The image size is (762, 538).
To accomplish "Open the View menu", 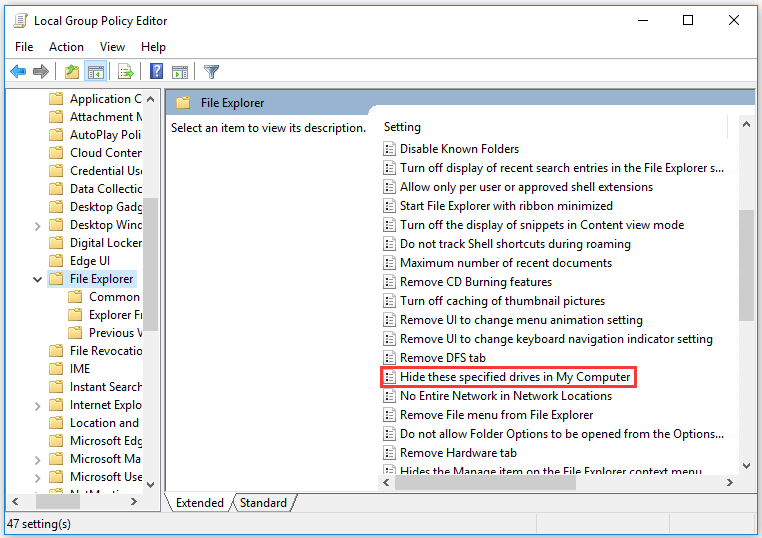I will 112,47.
